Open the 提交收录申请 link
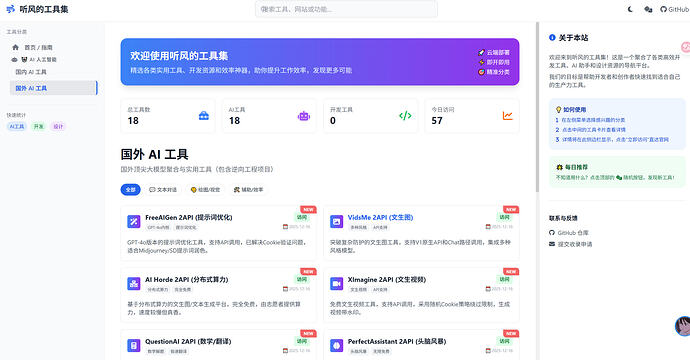Viewport: 690px width, 360px height. coord(575,244)
